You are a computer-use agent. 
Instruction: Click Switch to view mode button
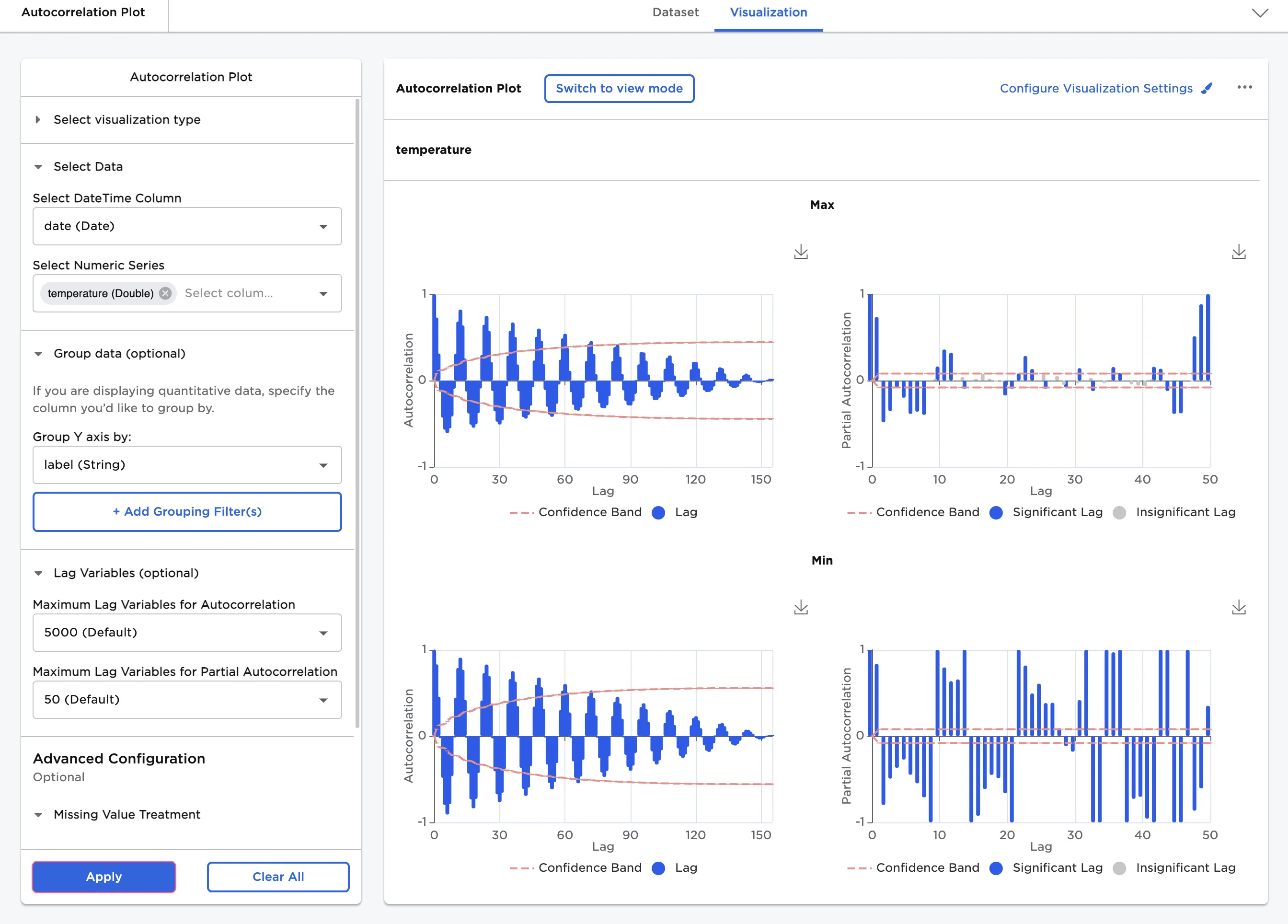click(x=619, y=89)
